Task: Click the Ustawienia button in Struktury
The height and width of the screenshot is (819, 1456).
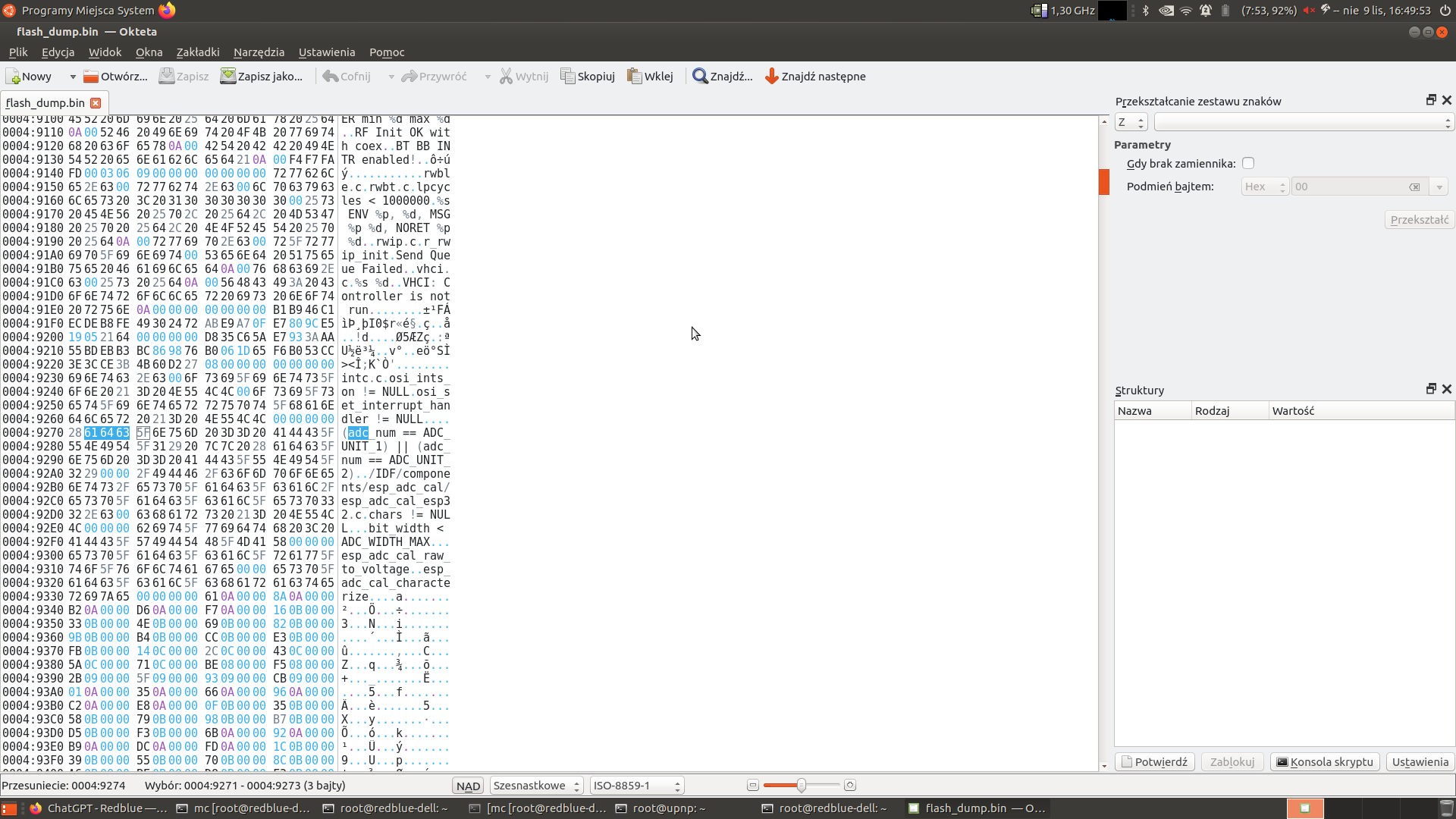Action: [1420, 762]
